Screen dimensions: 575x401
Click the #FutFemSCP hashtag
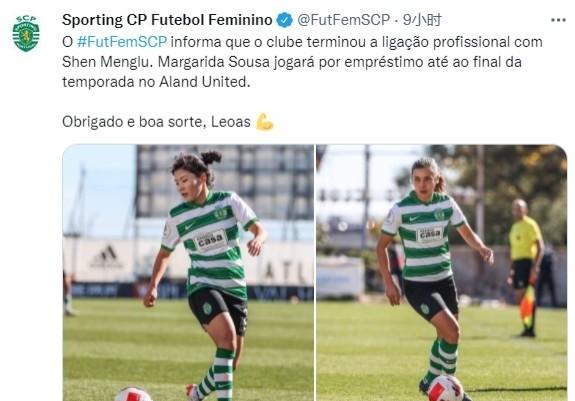tap(122, 42)
